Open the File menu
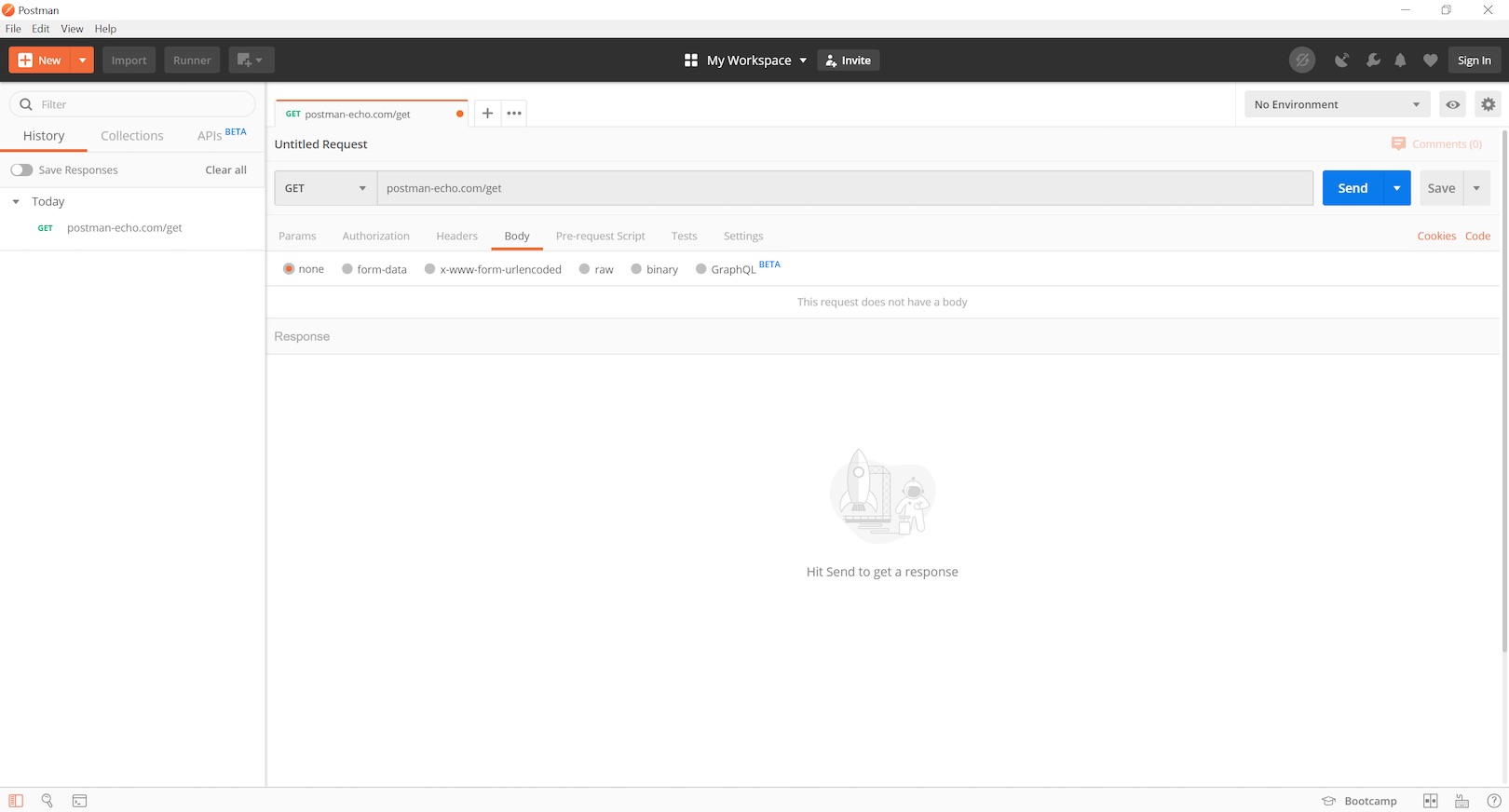The image size is (1509, 812). [13, 29]
